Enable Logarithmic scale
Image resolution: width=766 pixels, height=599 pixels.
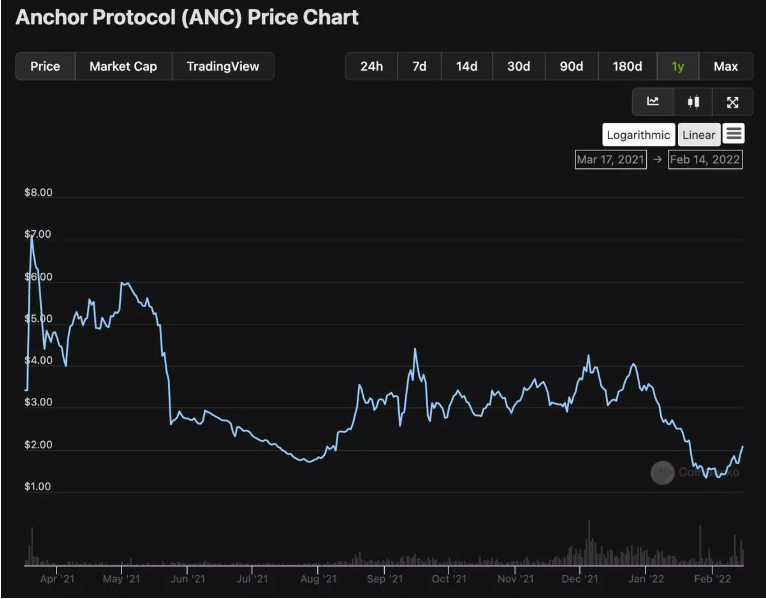[x=638, y=135]
